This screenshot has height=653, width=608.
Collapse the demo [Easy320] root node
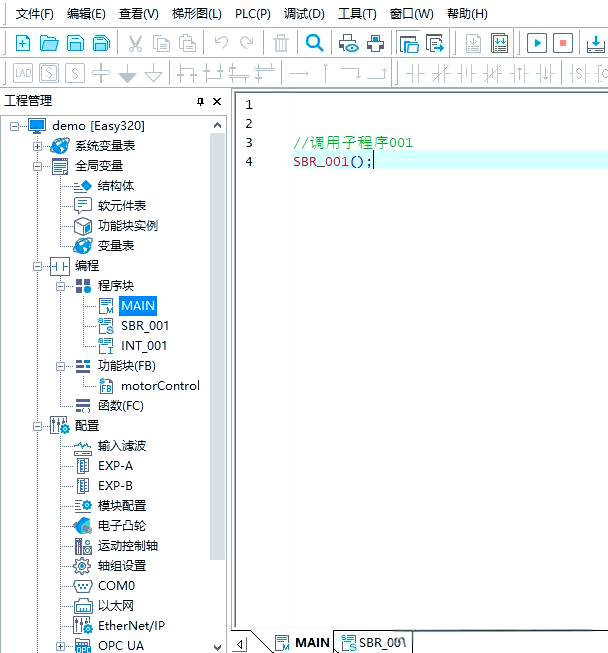15,126
